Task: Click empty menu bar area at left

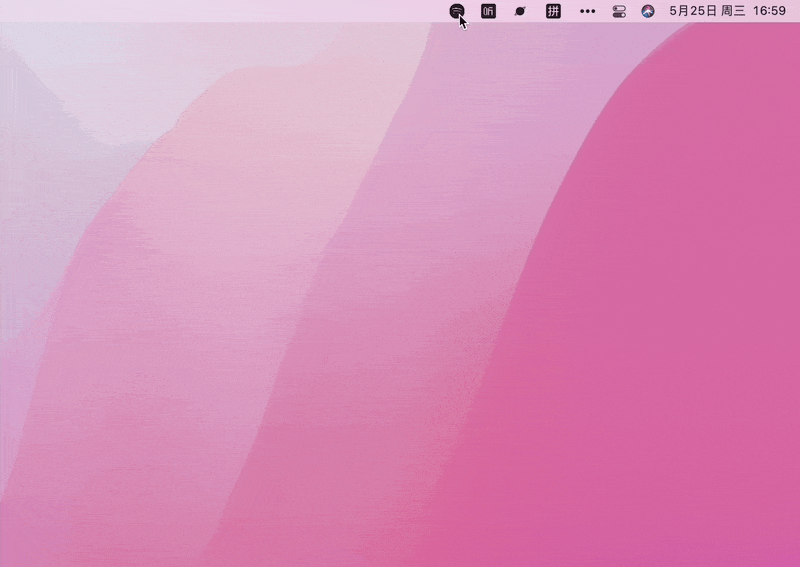Action: pyautogui.click(x=150, y=11)
